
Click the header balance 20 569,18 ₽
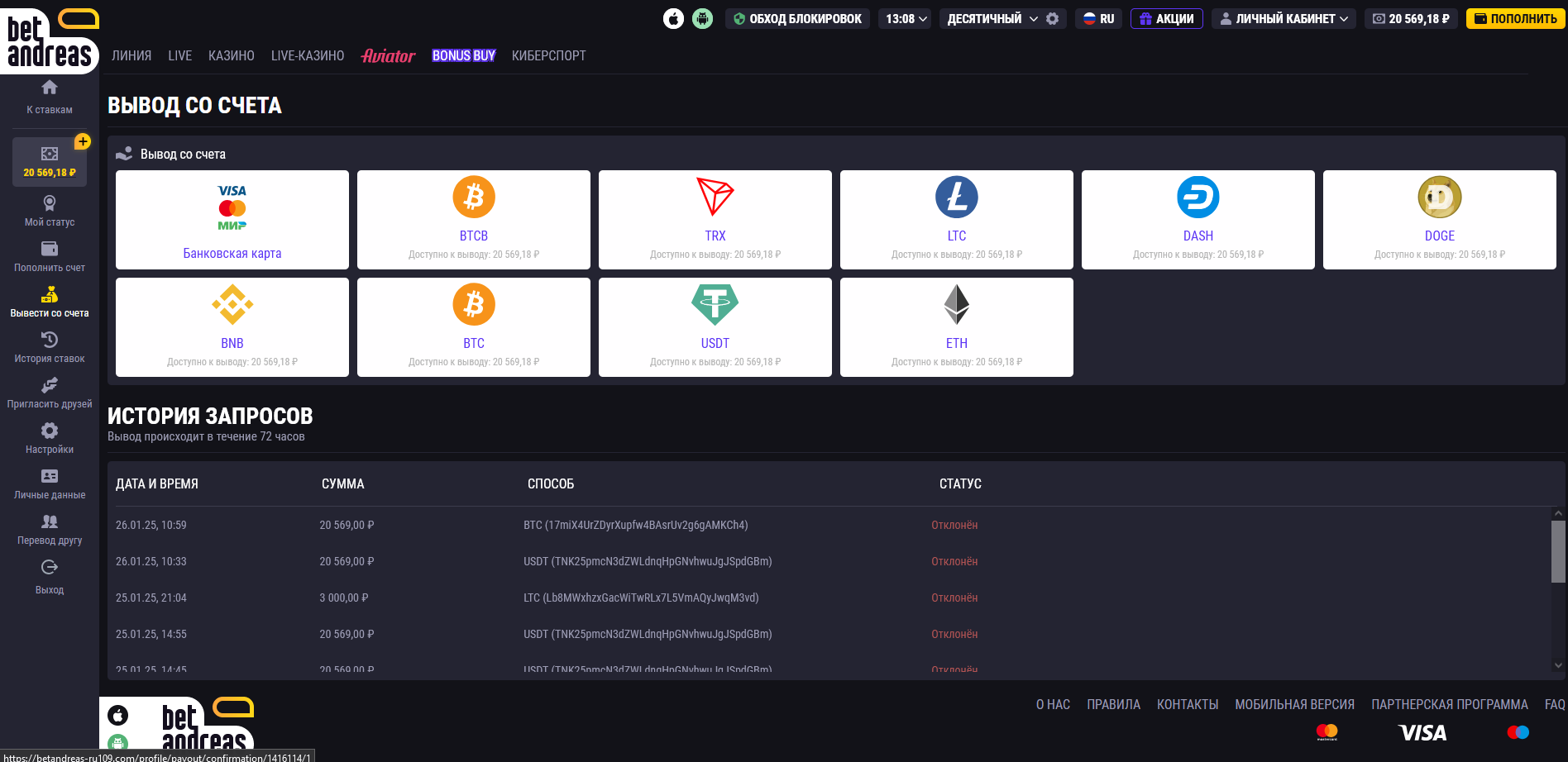point(1411,18)
